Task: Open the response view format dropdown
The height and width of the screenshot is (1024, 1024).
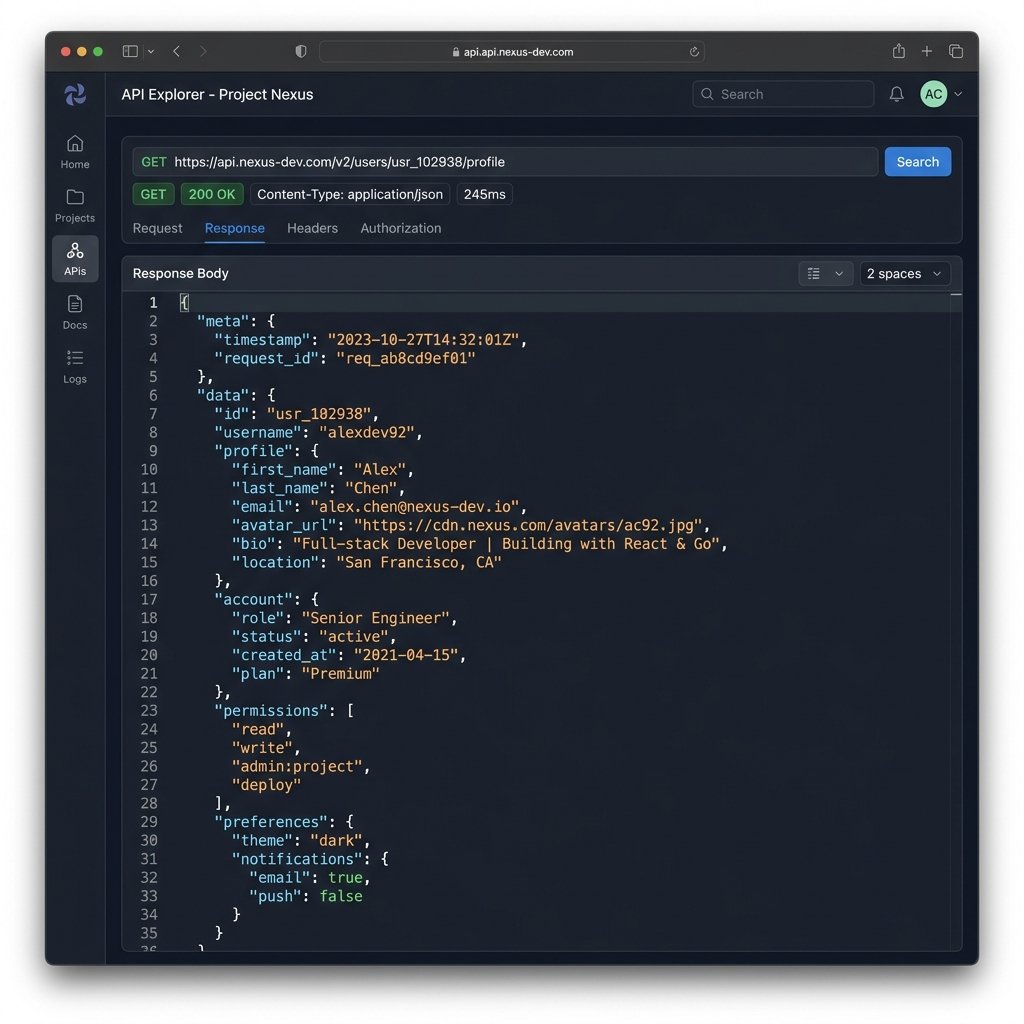Action: pyautogui.click(x=825, y=274)
